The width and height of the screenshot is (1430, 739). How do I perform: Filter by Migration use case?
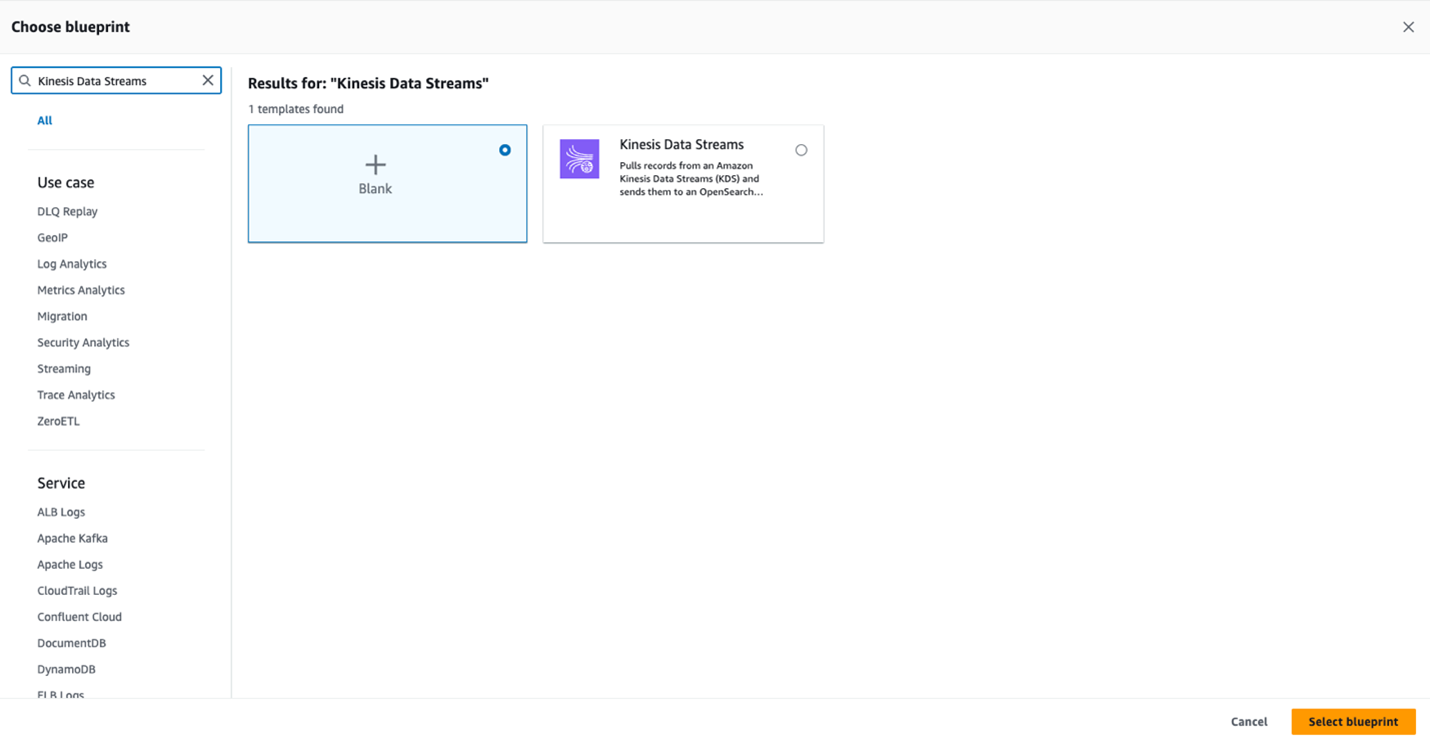62,316
